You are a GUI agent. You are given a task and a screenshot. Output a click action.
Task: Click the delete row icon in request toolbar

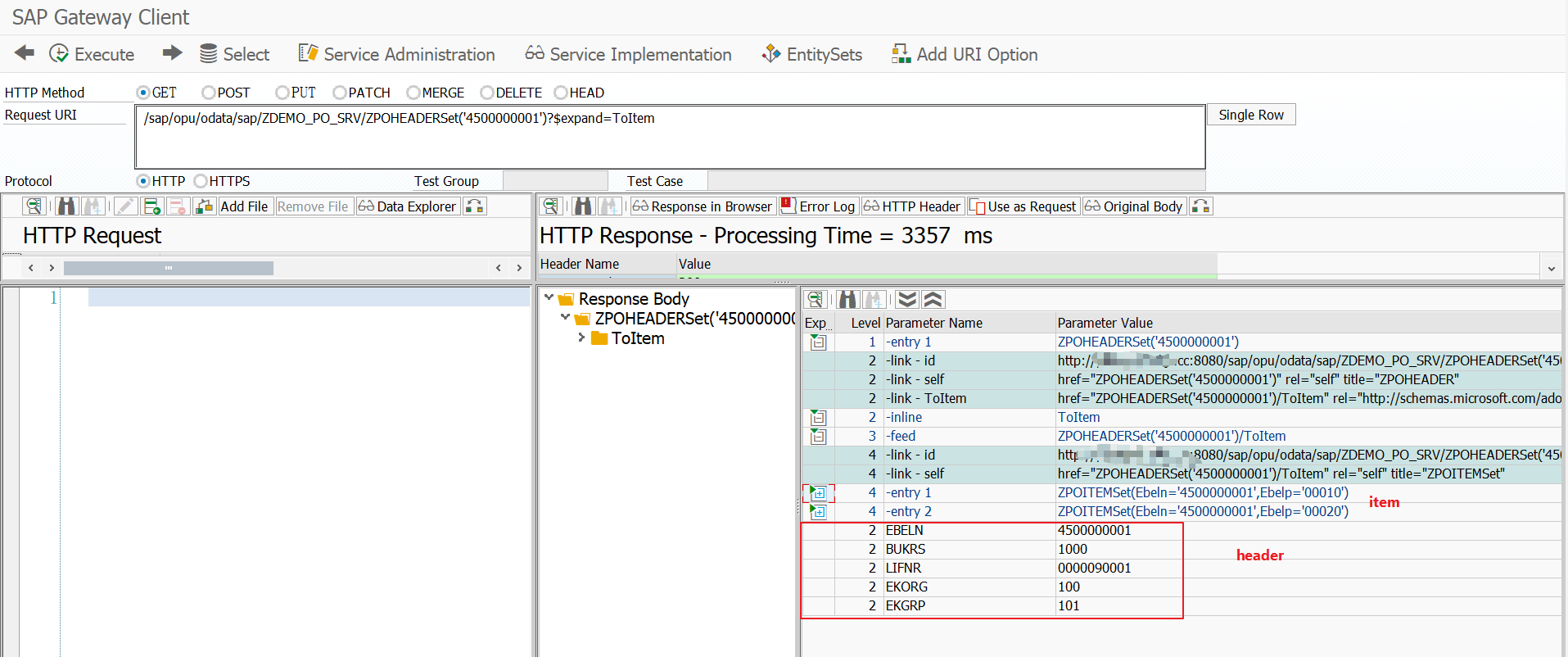tap(178, 206)
